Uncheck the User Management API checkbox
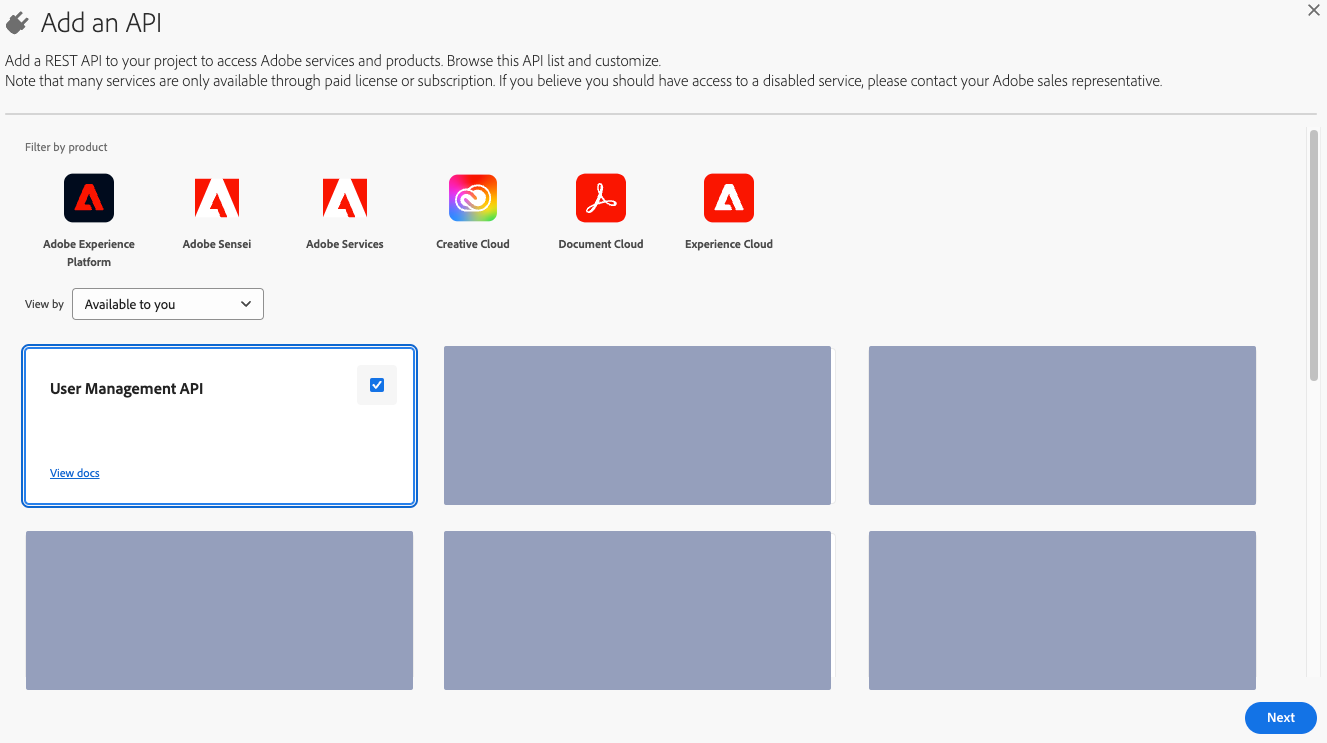The image size is (1327, 743). (377, 385)
